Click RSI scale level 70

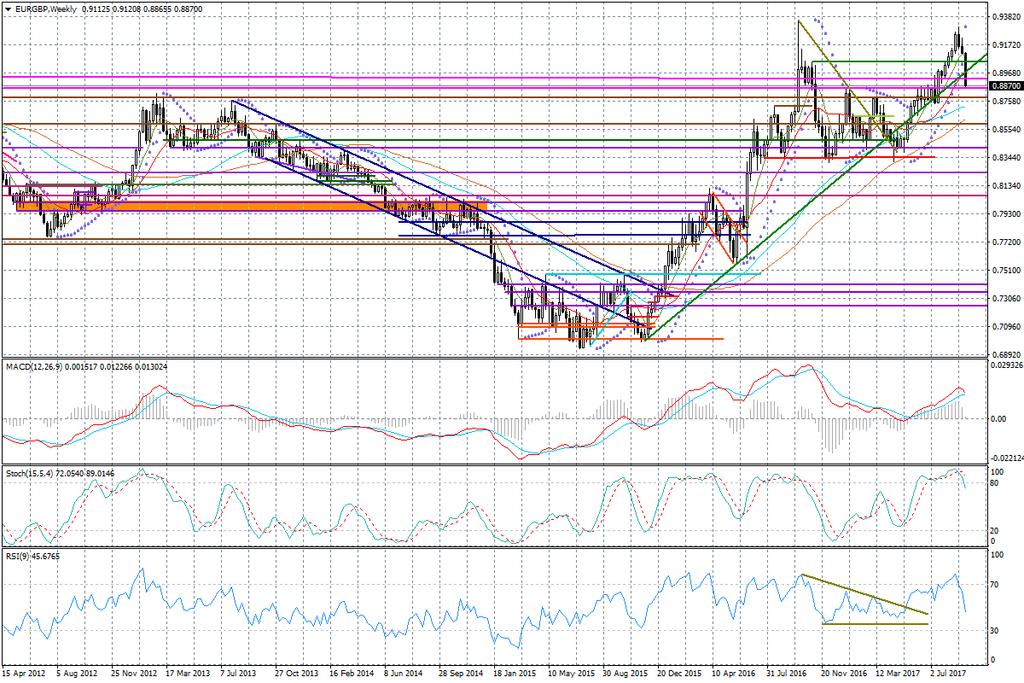(995, 584)
